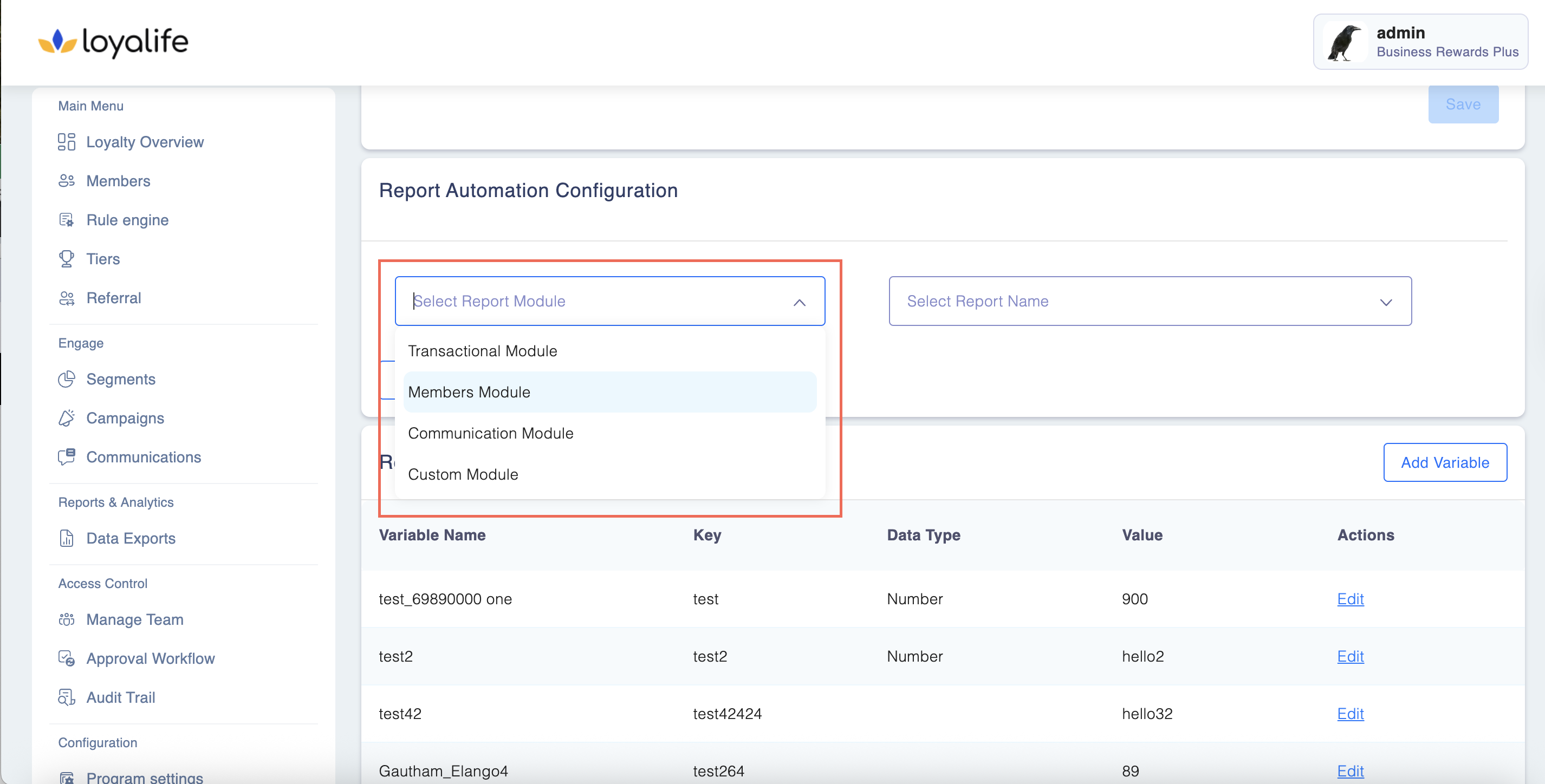The height and width of the screenshot is (784, 1545).
Task: Click the Approval Workflow icon
Action: point(66,659)
